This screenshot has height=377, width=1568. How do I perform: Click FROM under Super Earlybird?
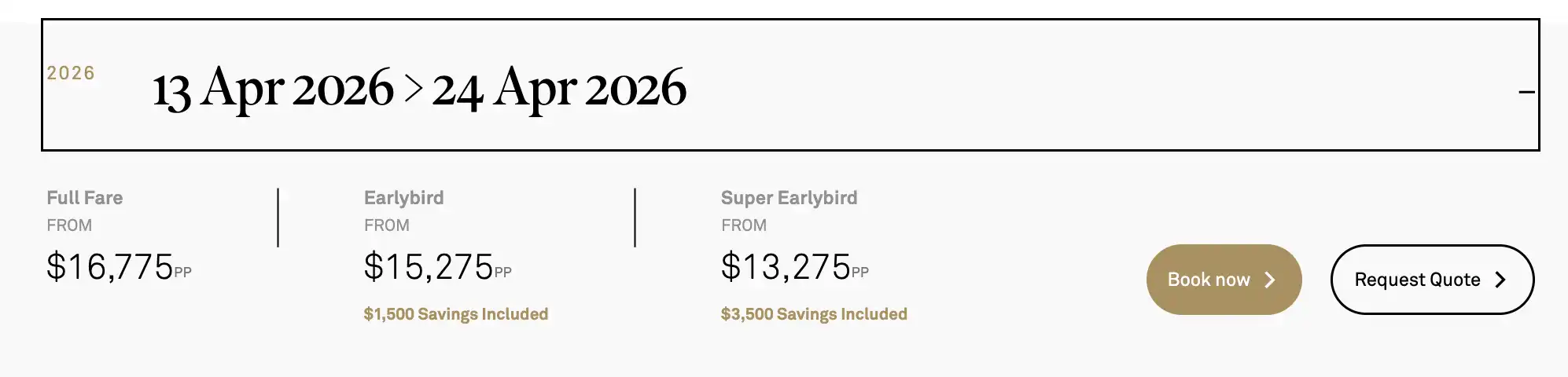[x=743, y=225]
